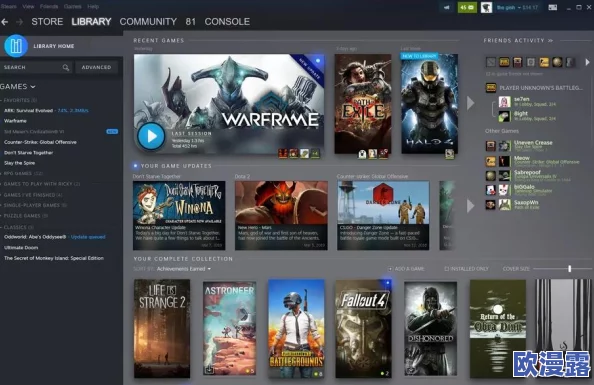Open the Help menu
This screenshot has width=594, height=385.
(93, 6)
